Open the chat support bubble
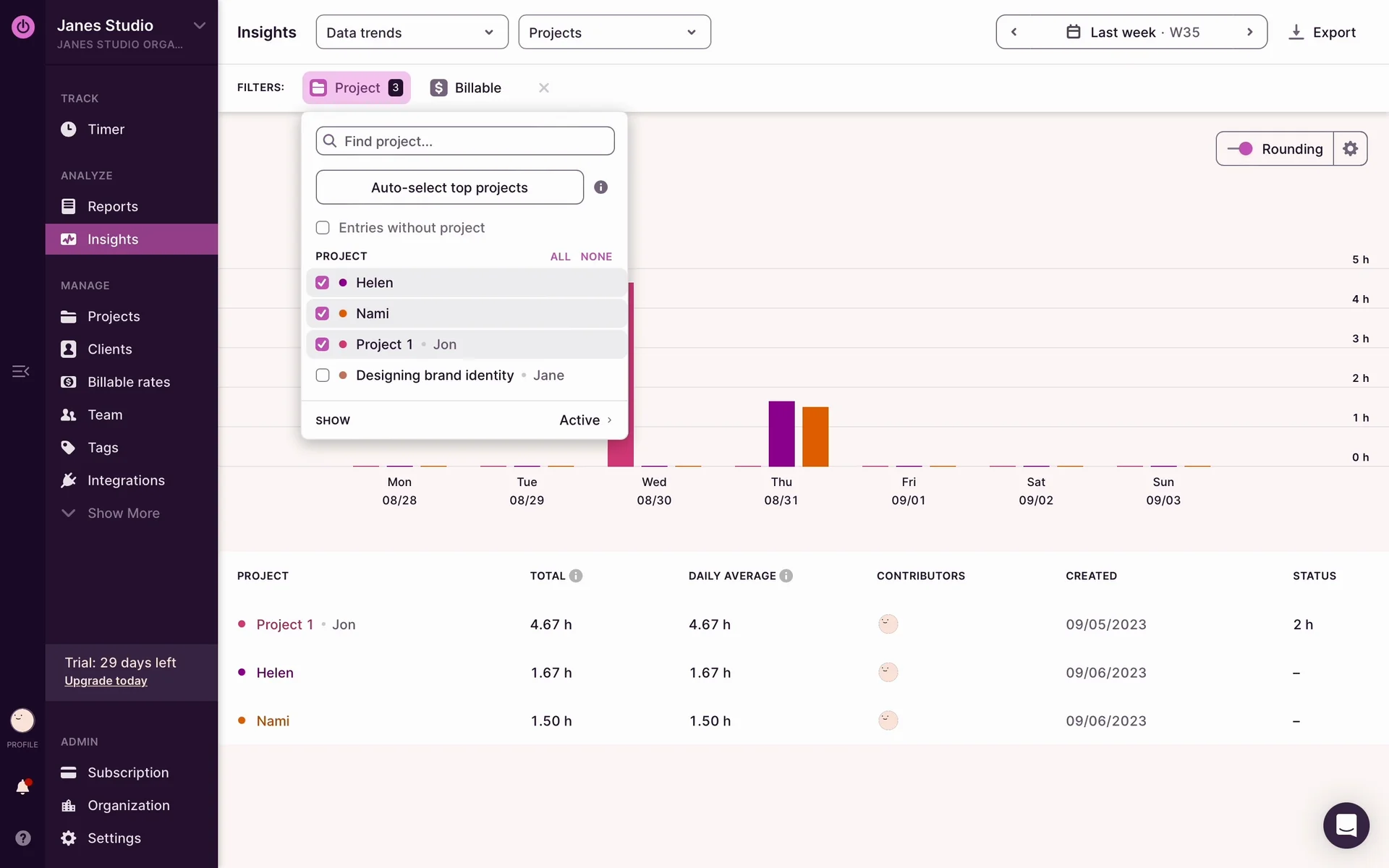 coord(1346,825)
